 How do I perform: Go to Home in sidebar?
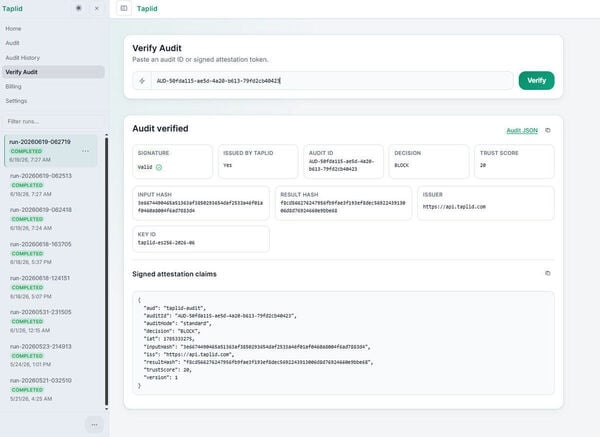pos(13,29)
